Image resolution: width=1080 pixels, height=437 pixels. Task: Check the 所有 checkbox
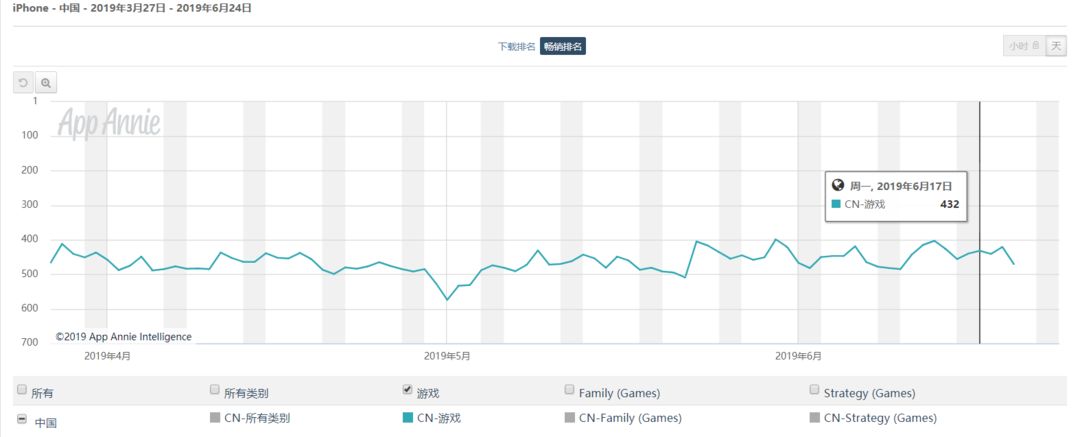[21, 389]
